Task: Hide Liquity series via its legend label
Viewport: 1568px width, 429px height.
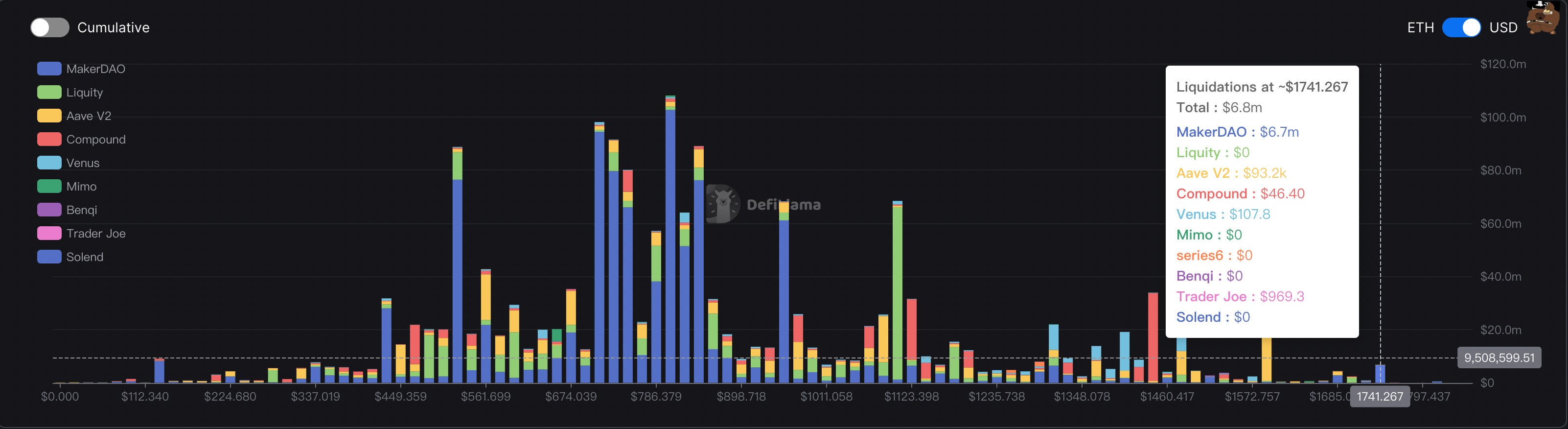Action: click(85, 93)
